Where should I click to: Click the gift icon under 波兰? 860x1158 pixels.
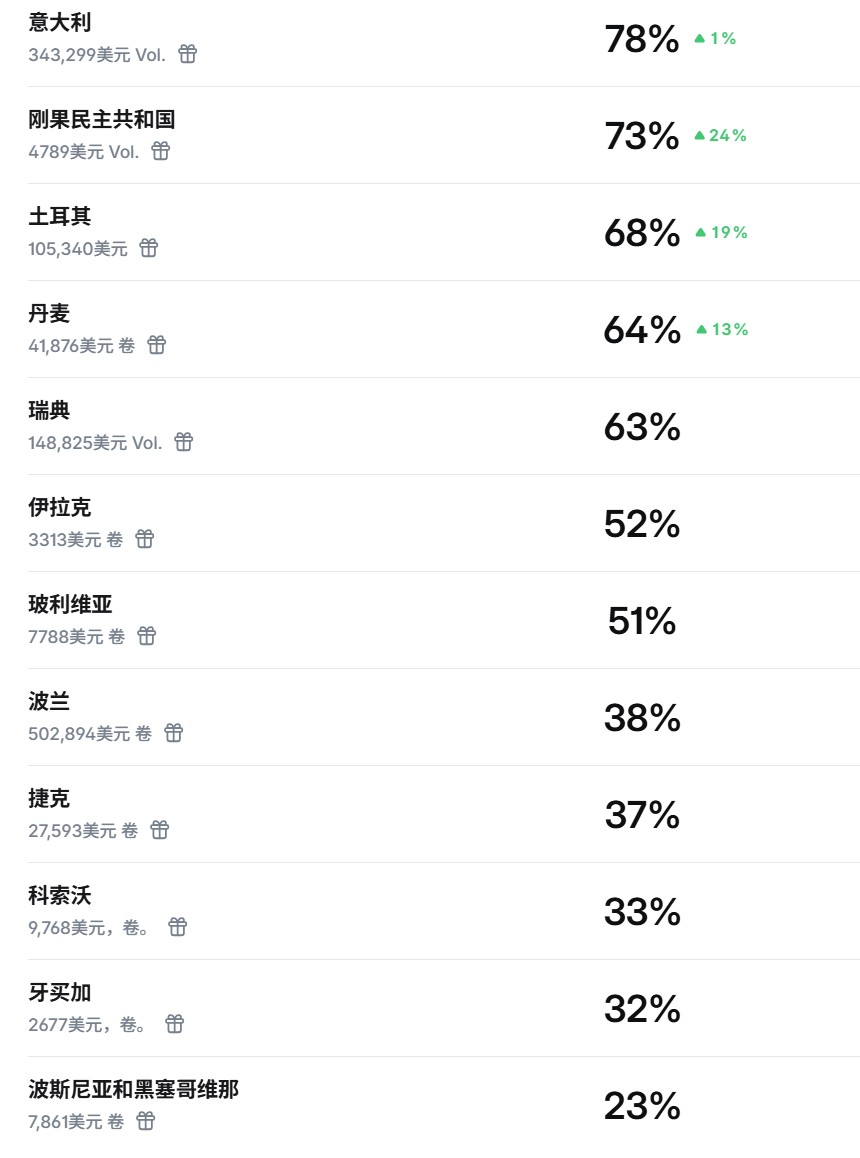(174, 733)
